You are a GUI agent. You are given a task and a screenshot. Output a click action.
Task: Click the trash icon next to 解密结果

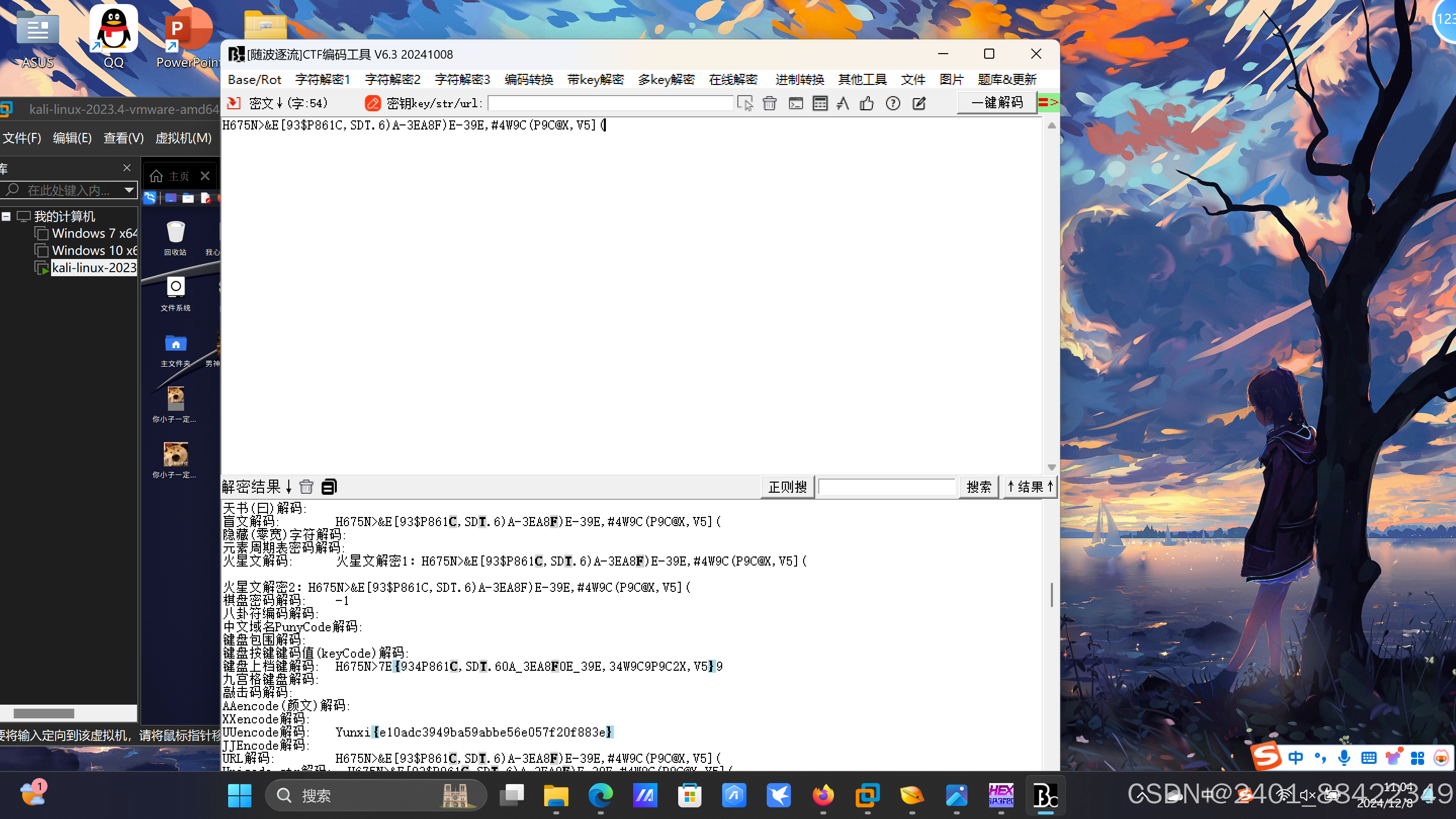coord(306,487)
